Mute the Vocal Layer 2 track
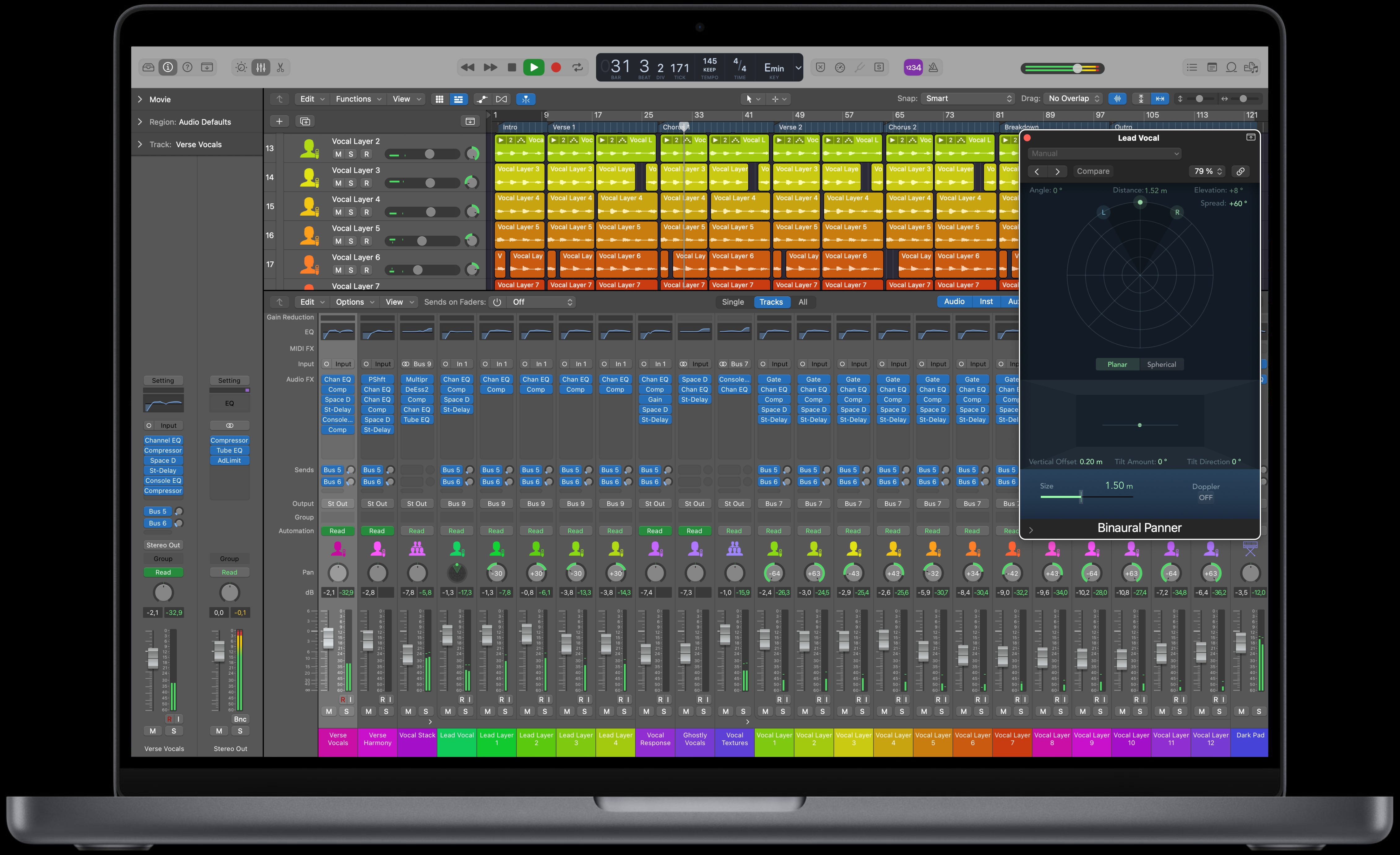This screenshot has width=1400, height=855. [338, 154]
